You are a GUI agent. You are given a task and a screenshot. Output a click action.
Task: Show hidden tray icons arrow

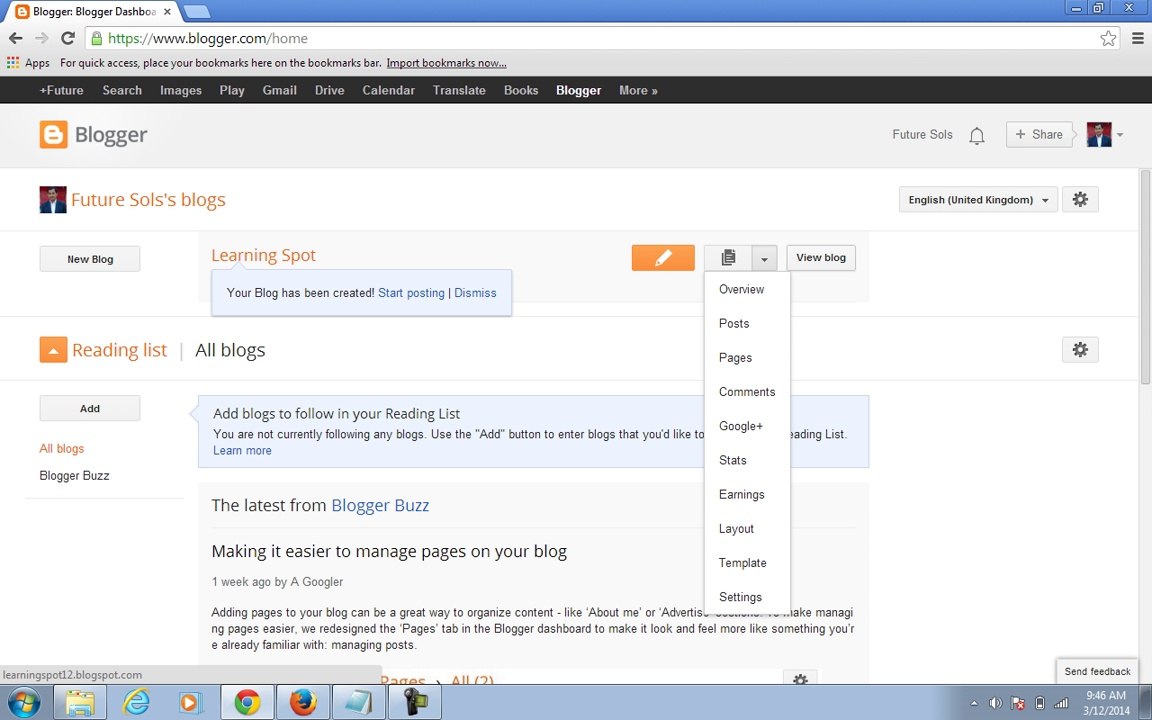pos(974,703)
